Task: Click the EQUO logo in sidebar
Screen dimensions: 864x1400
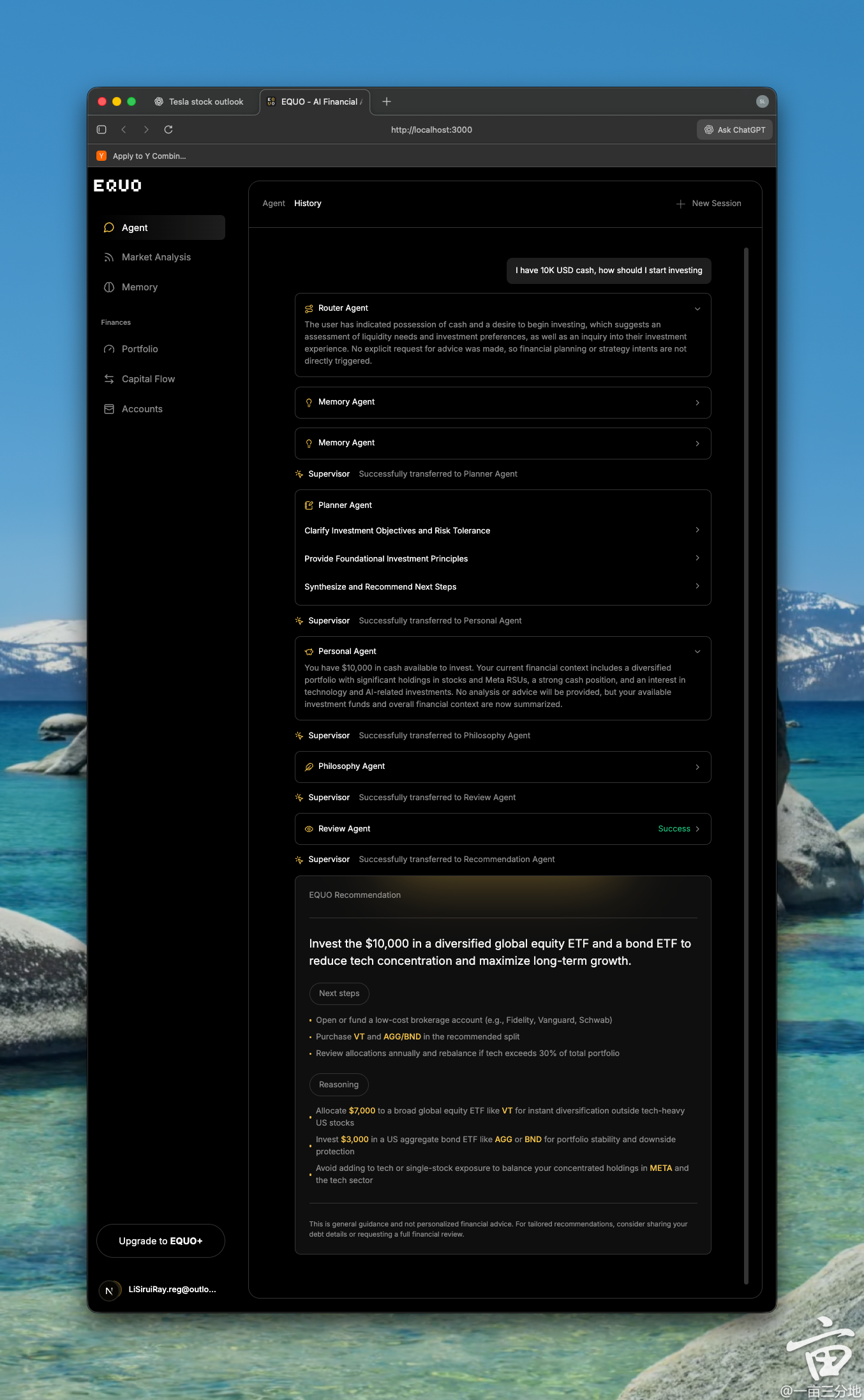Action: 117,186
